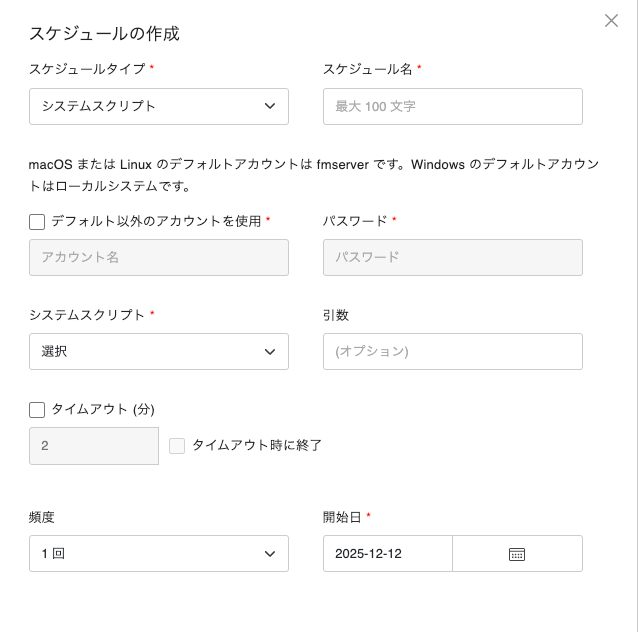Viewport: 638px width, 632px height.
Task: Click the パスワード input field
Action: click(452, 257)
